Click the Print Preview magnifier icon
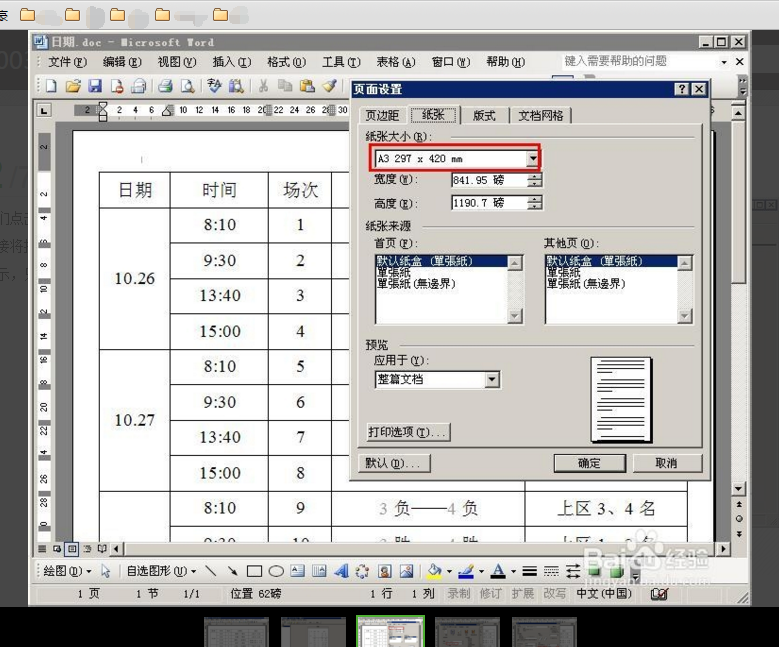 [187, 87]
